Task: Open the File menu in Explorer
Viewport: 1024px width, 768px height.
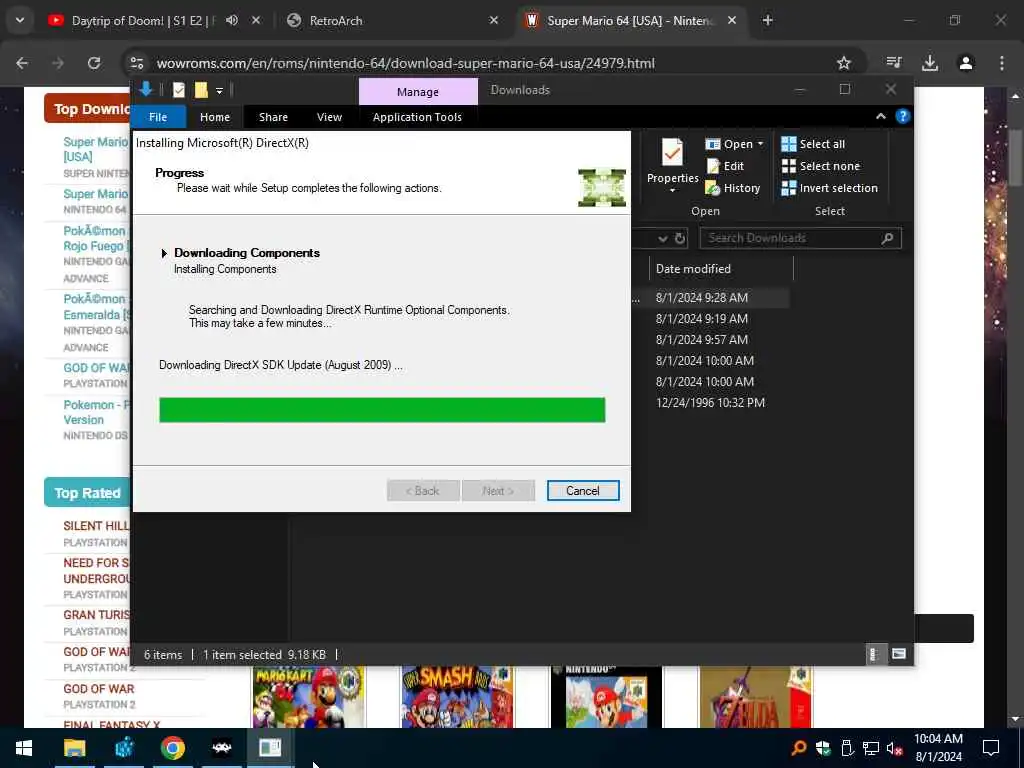Action: coord(158,117)
